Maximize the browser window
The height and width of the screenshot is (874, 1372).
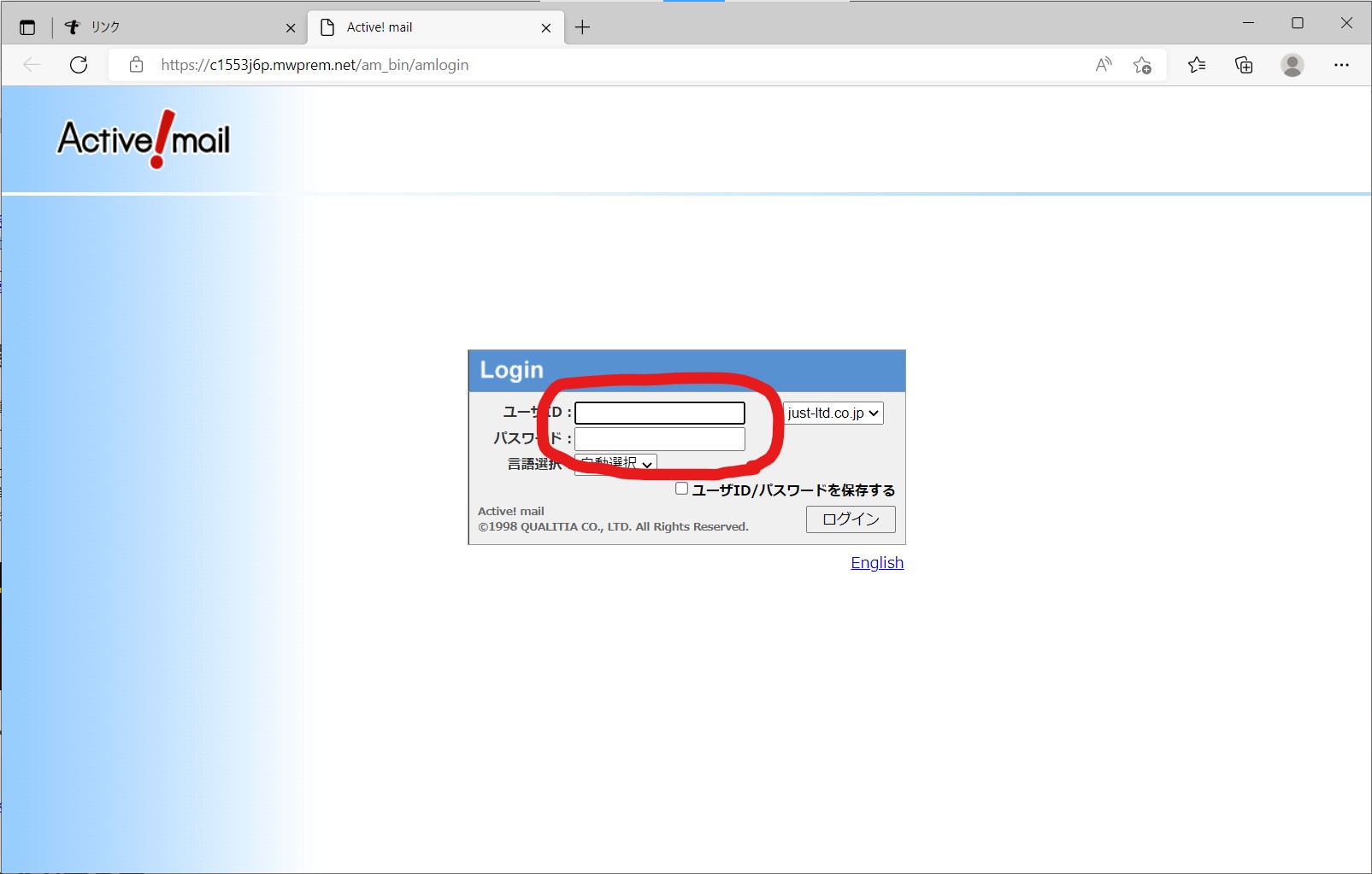tap(1298, 23)
